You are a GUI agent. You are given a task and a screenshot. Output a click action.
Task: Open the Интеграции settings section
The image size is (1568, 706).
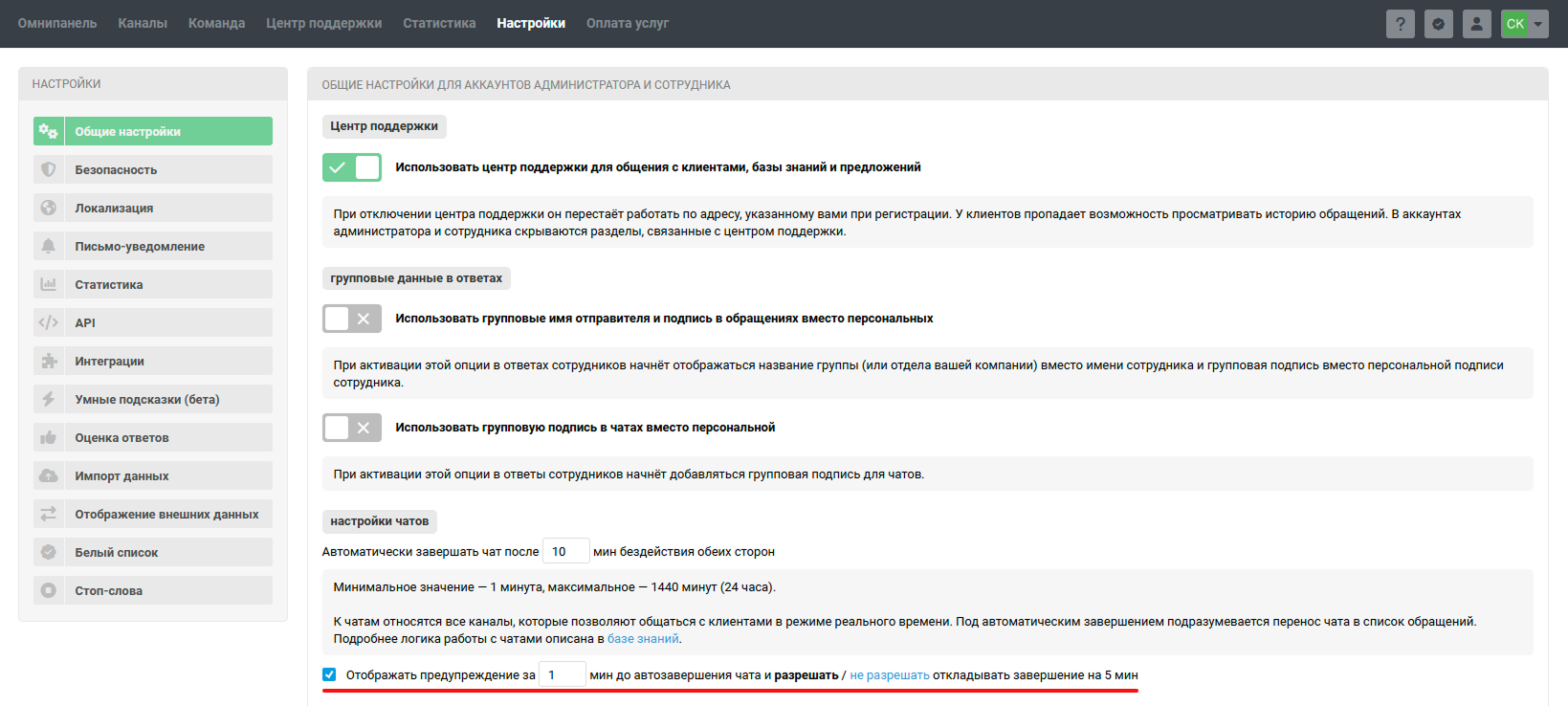[153, 361]
